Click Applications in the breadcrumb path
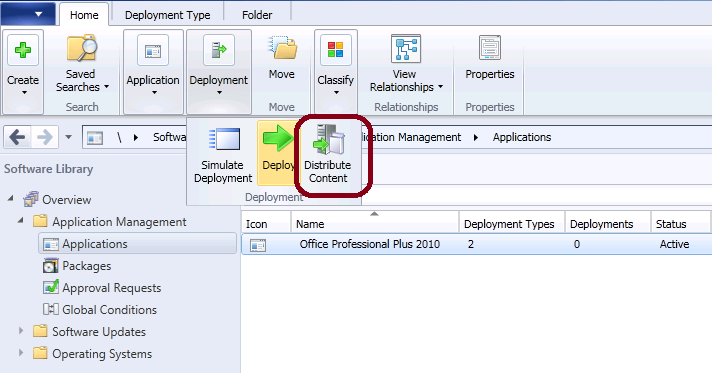The image size is (712, 373). pyautogui.click(x=522, y=137)
